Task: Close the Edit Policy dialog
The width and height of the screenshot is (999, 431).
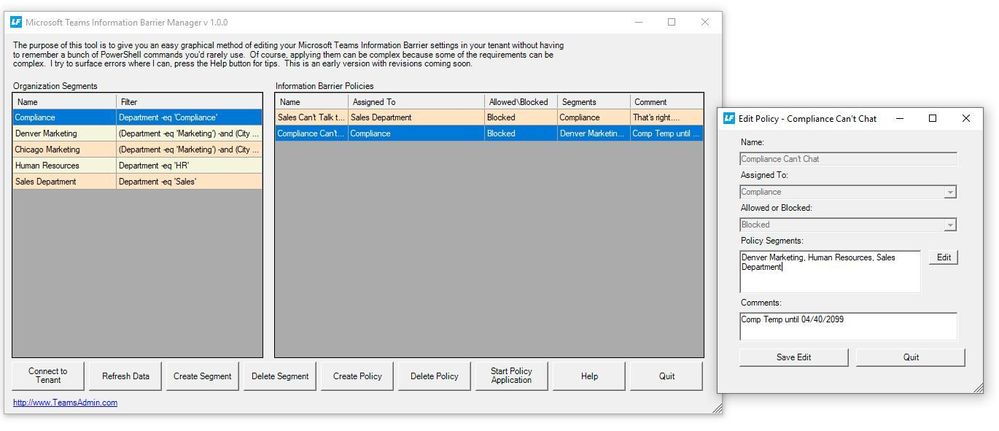Action: coord(966,118)
